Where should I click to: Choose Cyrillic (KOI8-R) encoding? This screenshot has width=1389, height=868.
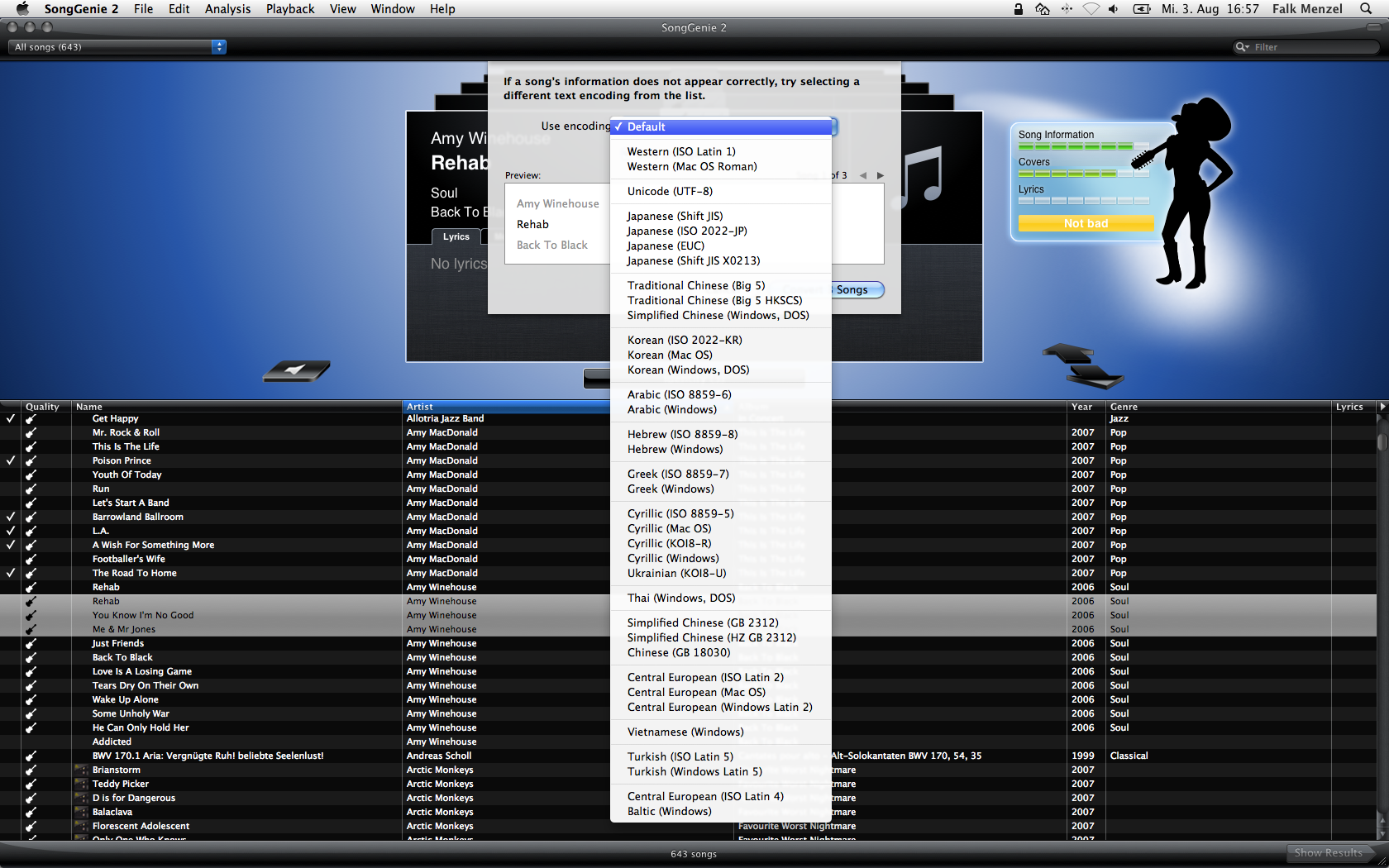[721, 544]
